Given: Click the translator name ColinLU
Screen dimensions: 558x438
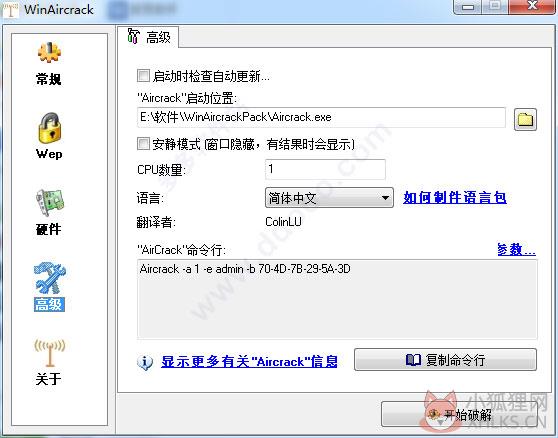Looking at the screenshot, I should [283, 222].
